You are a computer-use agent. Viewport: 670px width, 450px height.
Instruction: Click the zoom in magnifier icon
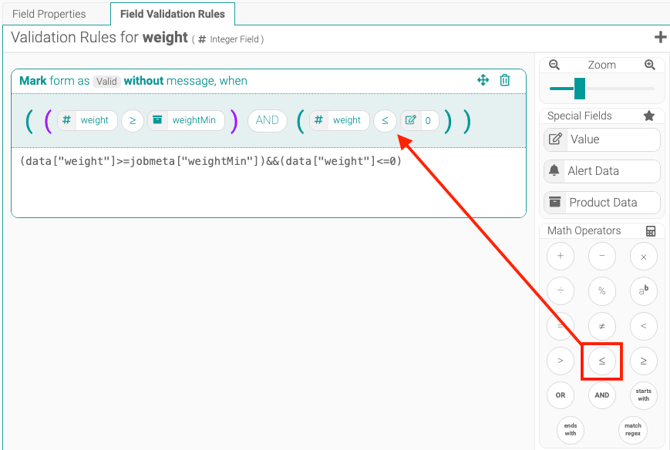coord(650,65)
